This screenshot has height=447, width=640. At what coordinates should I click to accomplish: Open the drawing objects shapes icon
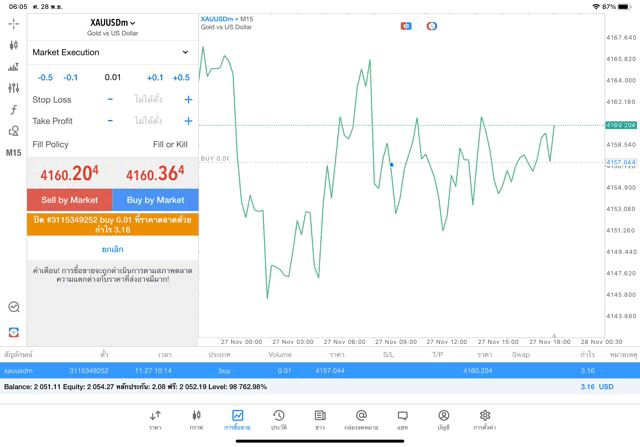(13, 131)
